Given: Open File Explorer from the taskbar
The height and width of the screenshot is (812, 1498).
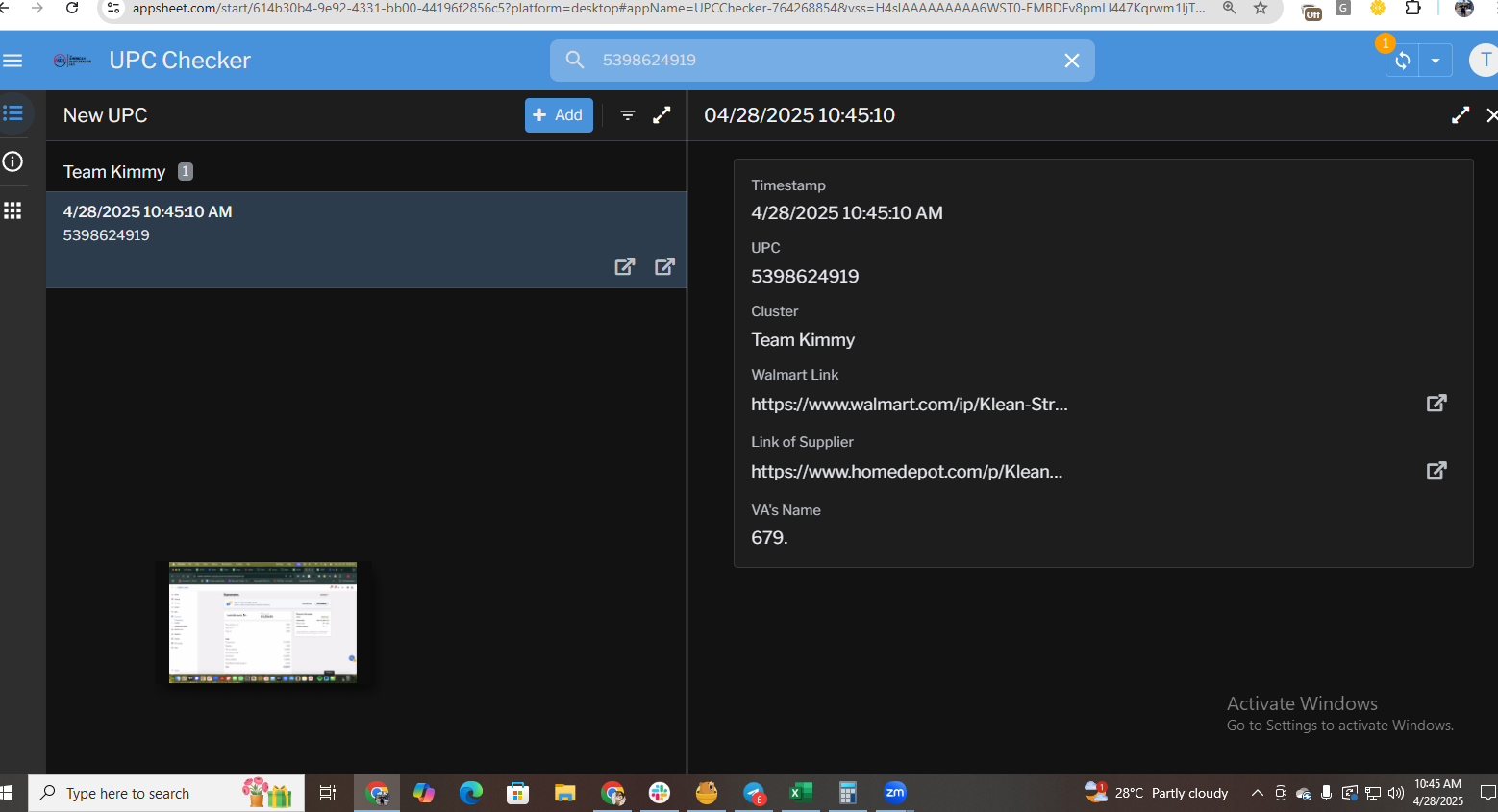Looking at the screenshot, I should click(x=564, y=793).
